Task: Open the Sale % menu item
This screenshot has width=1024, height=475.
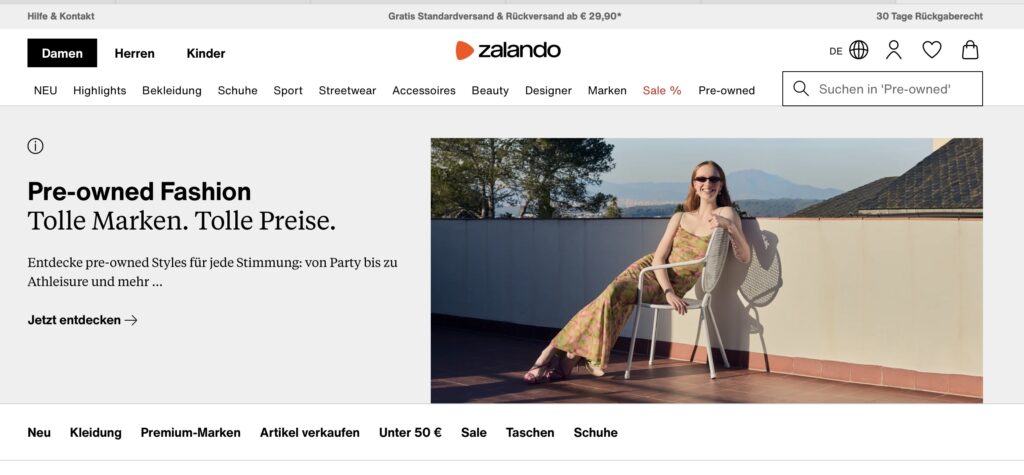Action: click(662, 91)
